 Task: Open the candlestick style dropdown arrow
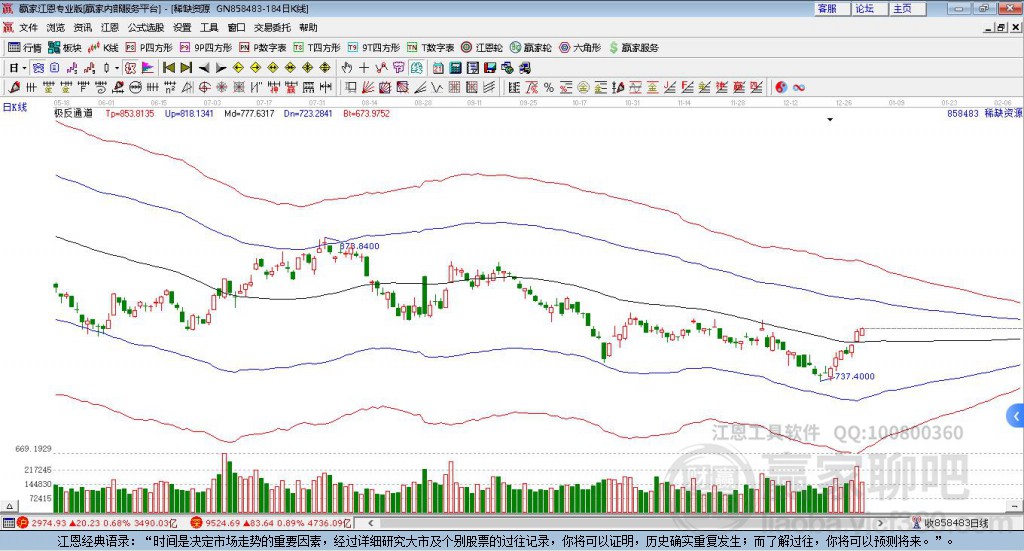tap(116, 68)
